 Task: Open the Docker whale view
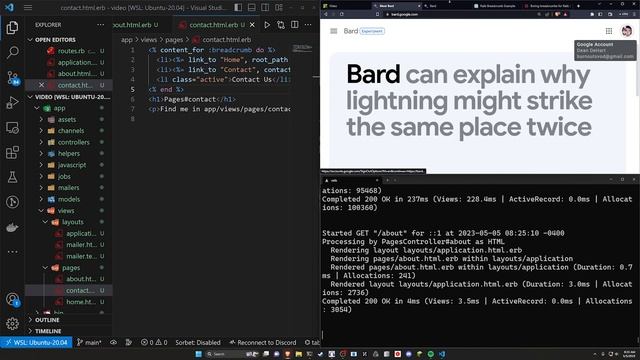point(12,227)
